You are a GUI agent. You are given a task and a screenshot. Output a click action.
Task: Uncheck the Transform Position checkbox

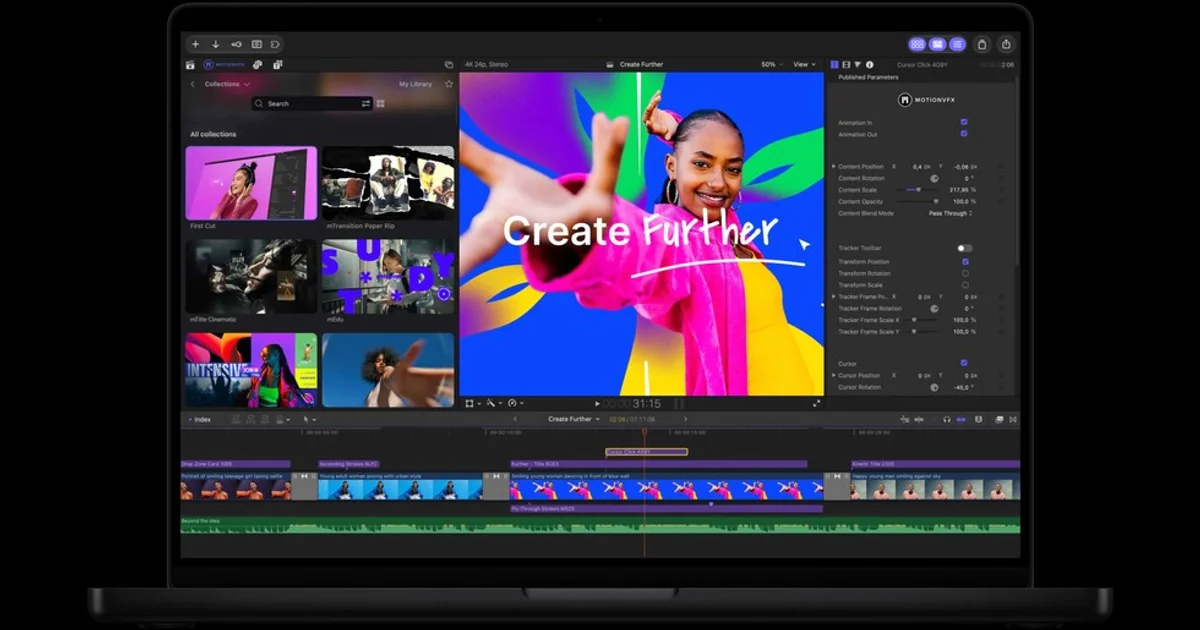[x=965, y=261]
